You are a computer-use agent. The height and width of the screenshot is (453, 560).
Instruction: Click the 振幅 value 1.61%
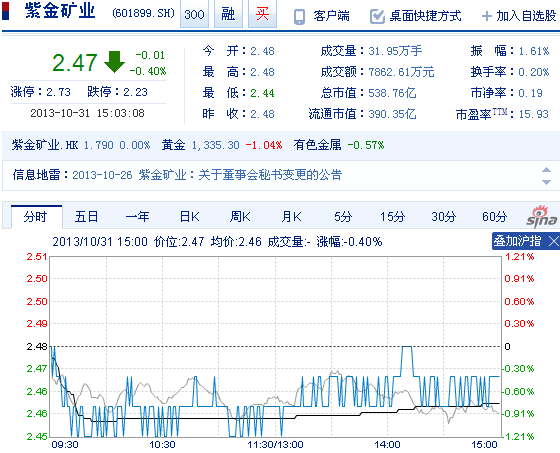(534, 51)
